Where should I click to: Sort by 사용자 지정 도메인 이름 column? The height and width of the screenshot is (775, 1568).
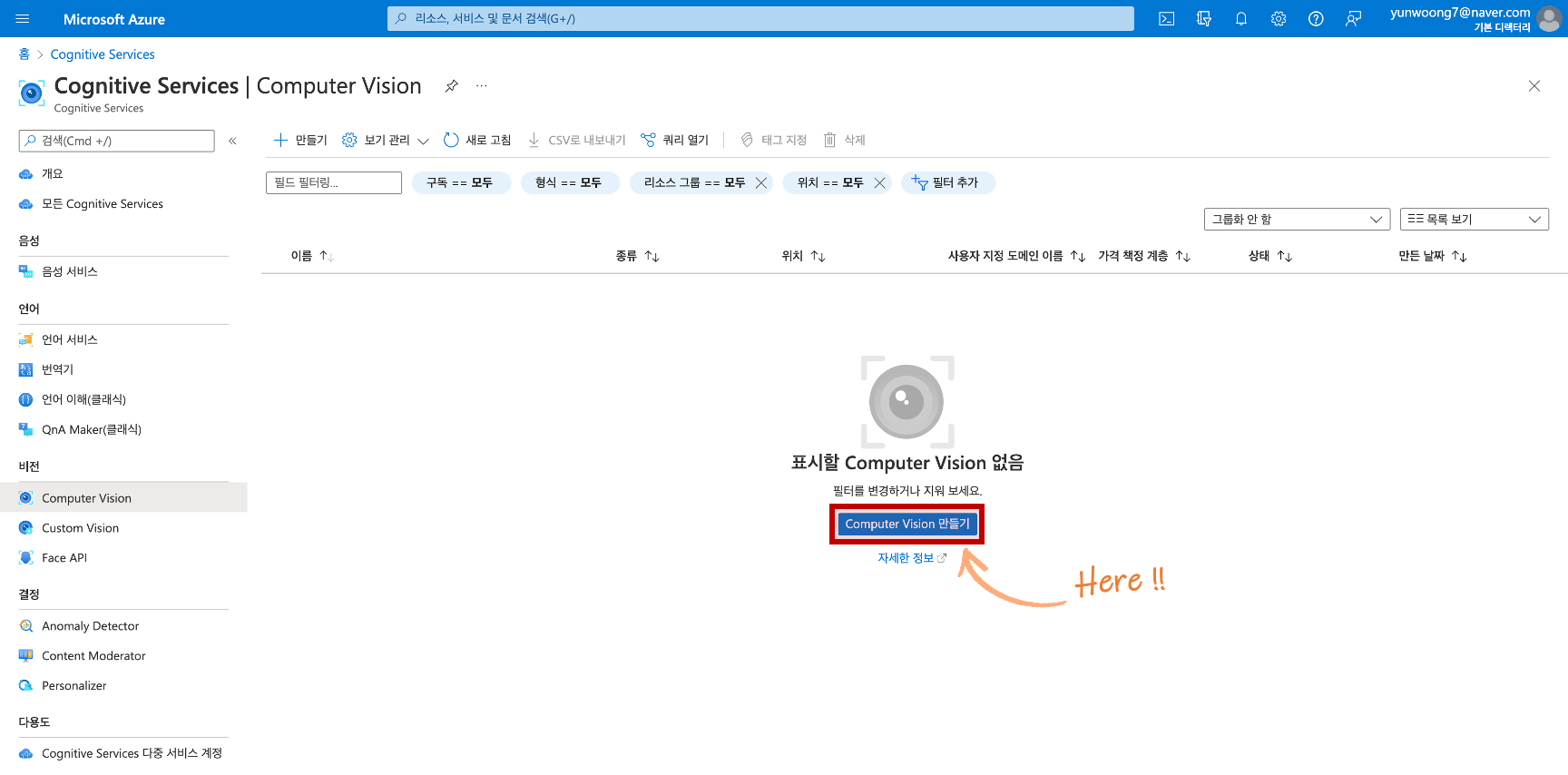click(1016, 256)
